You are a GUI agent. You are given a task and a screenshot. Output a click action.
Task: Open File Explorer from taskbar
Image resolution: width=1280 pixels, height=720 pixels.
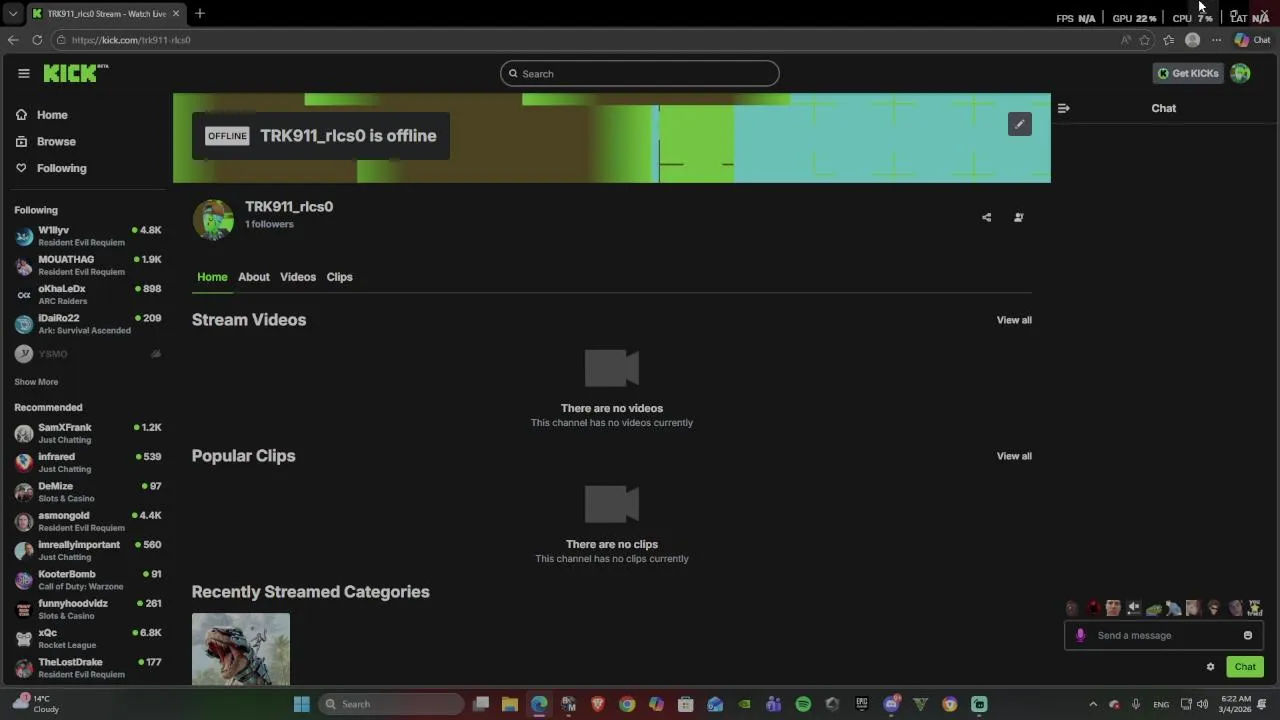click(510, 704)
